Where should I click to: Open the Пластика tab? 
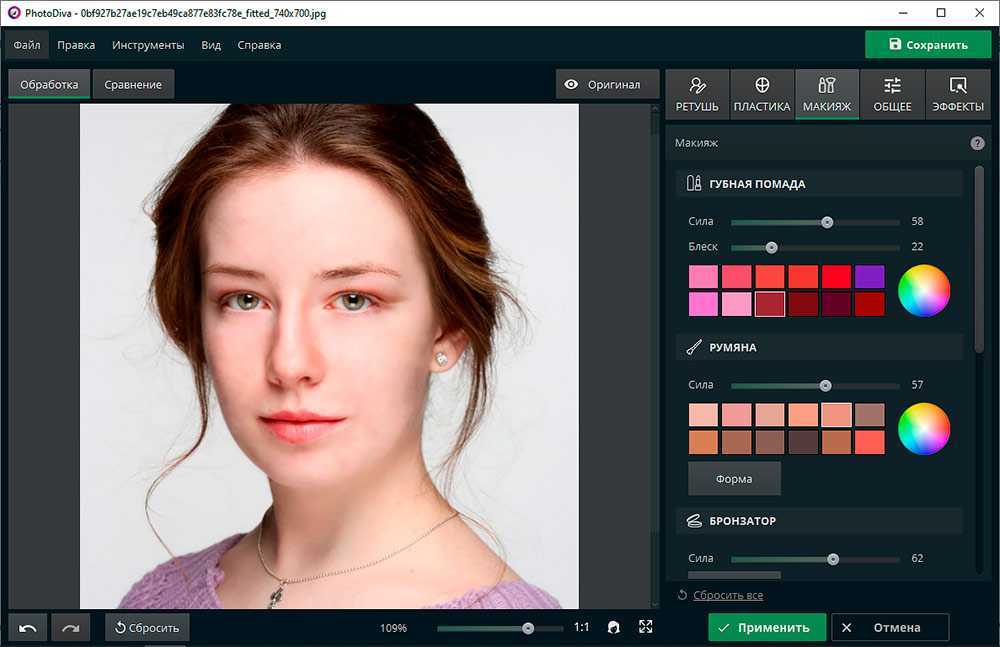tap(762, 94)
